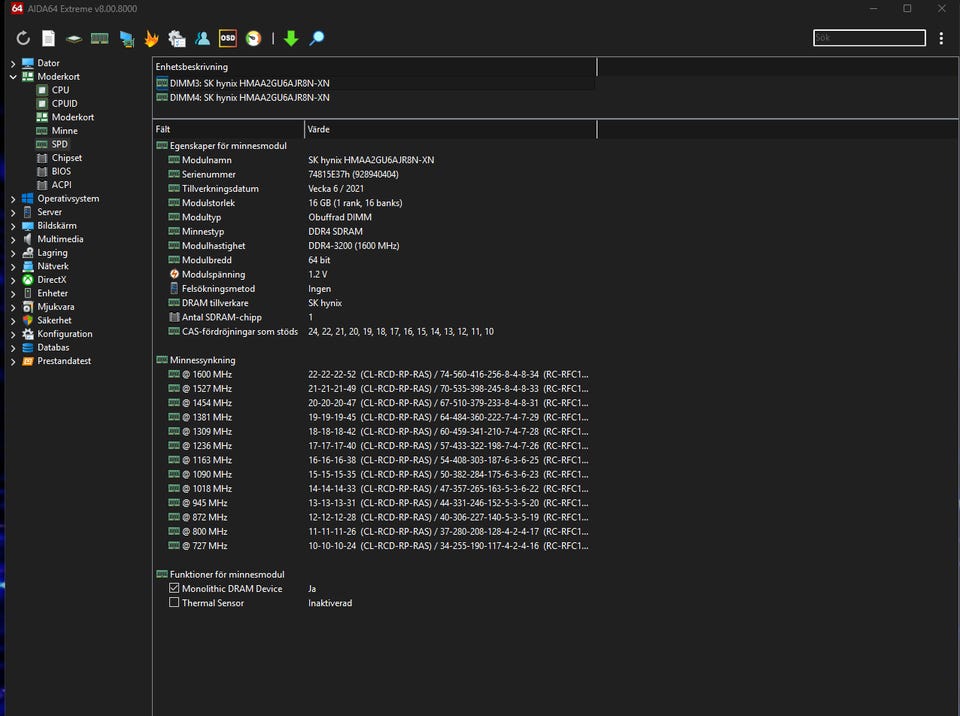Expand the Dator tree node
Image resolution: width=960 pixels, height=716 pixels.
(x=13, y=63)
